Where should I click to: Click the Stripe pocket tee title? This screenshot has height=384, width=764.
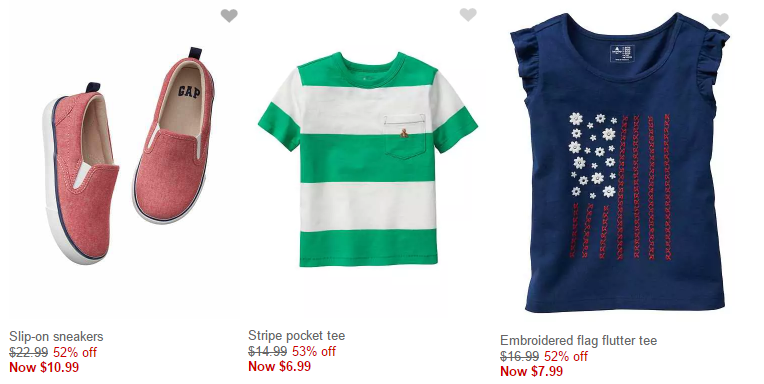pyautogui.click(x=296, y=335)
